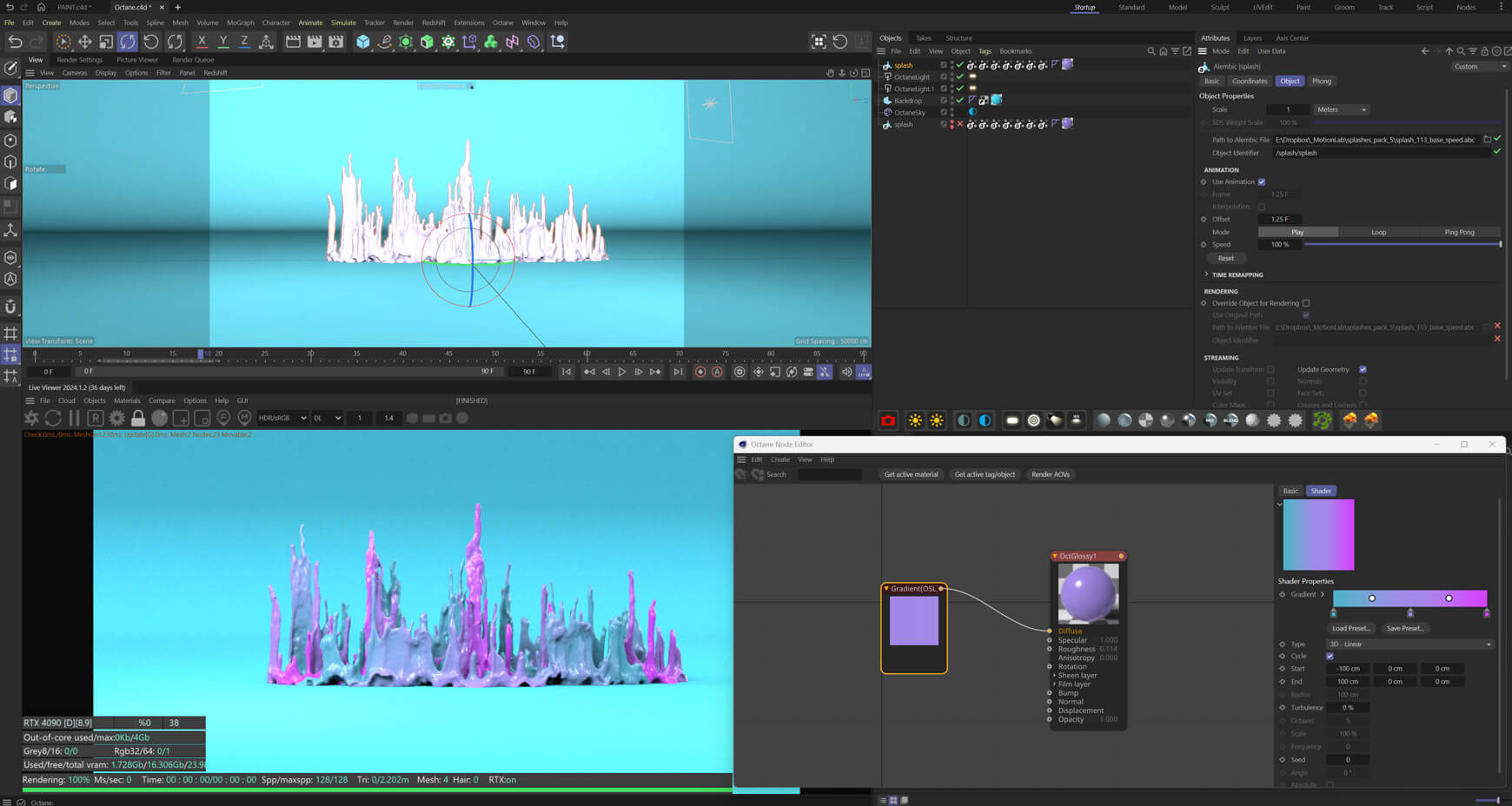Click the lock icon in Attributes header
1512x806 pixels.
coord(1484,51)
